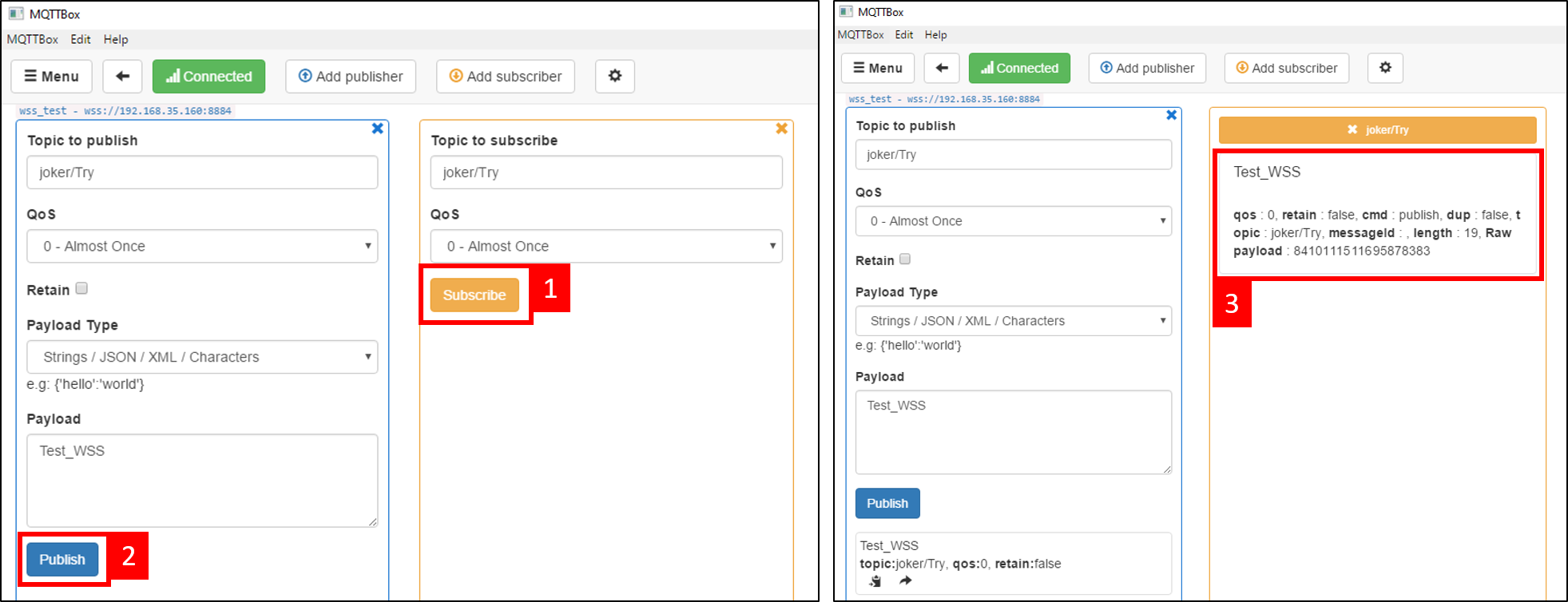This screenshot has width=1568, height=602.
Task: Click the republish arrow icon under published message
Action: tap(905, 581)
